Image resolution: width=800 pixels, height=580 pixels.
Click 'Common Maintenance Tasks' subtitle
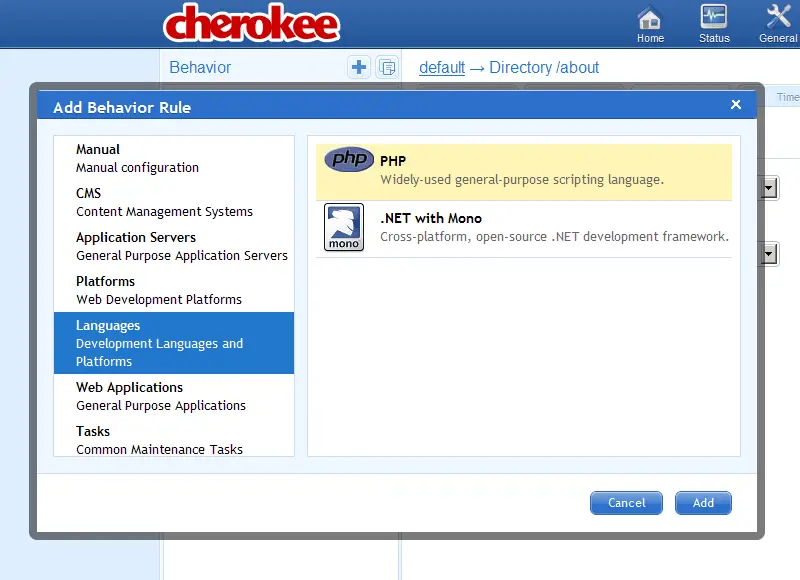pyautogui.click(x=159, y=449)
